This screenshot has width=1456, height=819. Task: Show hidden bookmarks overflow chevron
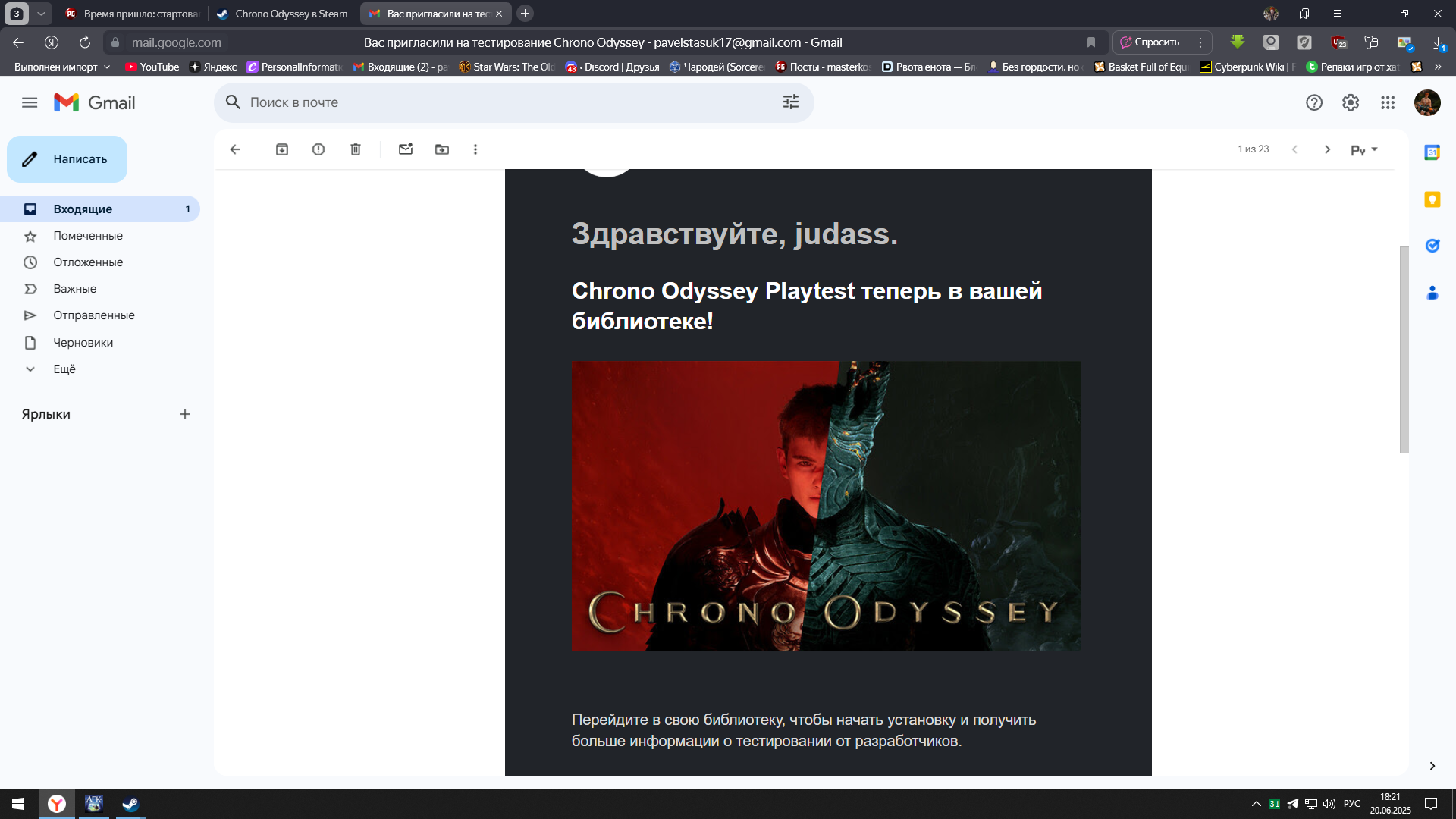click(1439, 67)
